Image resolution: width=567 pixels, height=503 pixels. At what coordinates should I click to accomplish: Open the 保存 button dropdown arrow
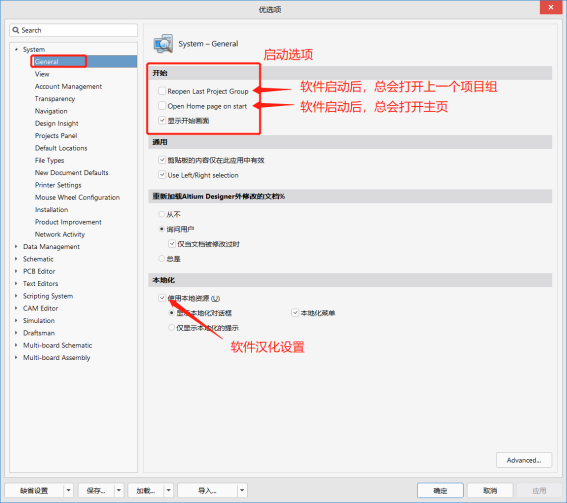(119, 490)
